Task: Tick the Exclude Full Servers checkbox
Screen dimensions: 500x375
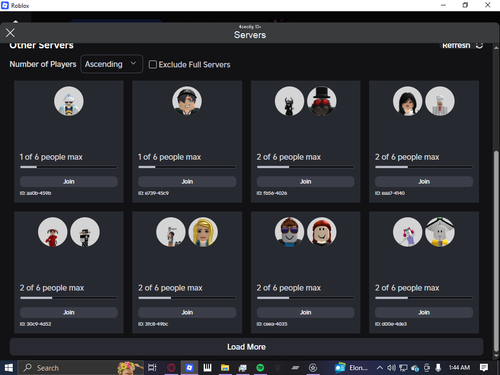Action: (x=153, y=64)
